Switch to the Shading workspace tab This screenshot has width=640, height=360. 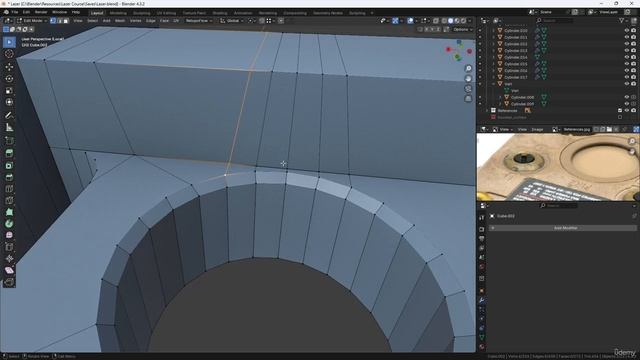pyautogui.click(x=220, y=13)
